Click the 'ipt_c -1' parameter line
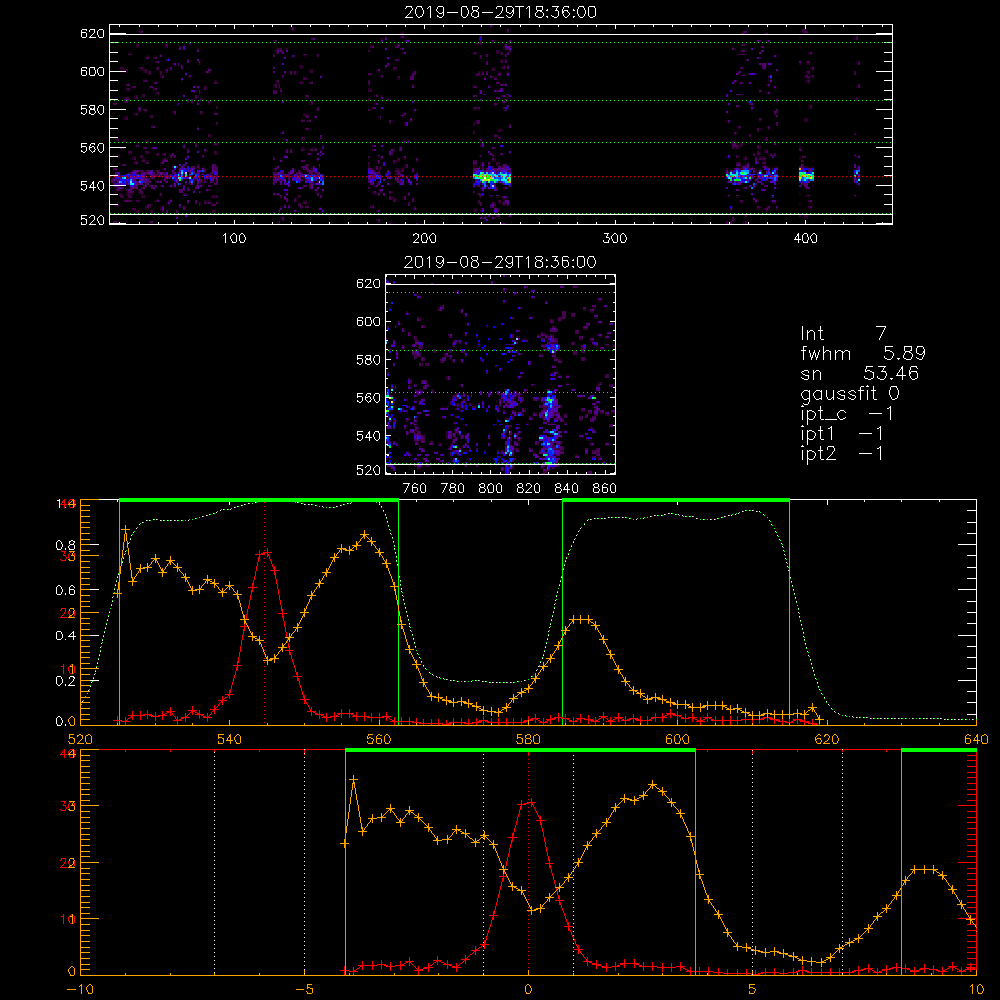The image size is (1000, 1000). (x=847, y=414)
